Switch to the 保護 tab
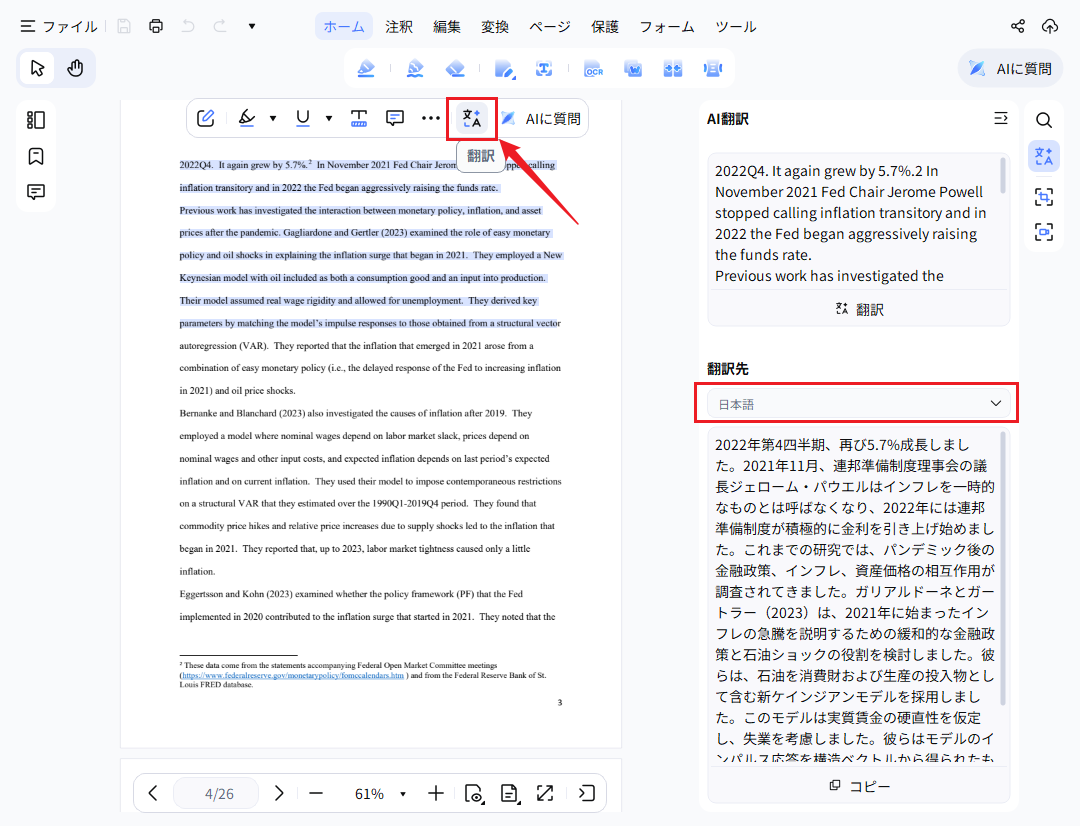Image resolution: width=1080 pixels, height=826 pixels. 605,27
